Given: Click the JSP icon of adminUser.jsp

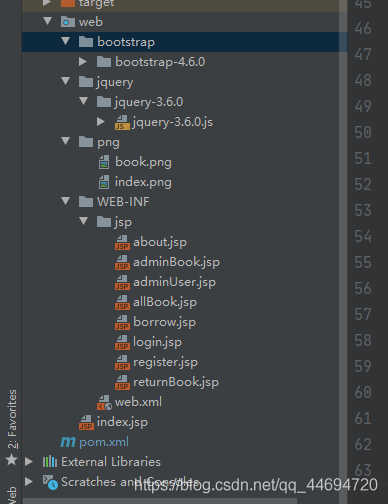Looking at the screenshot, I should [x=122, y=282].
